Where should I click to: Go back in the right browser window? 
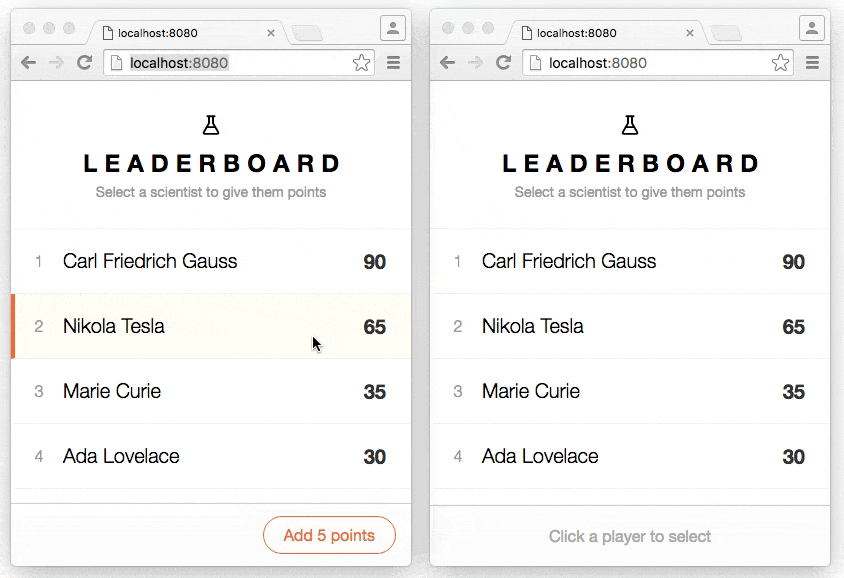pos(447,62)
